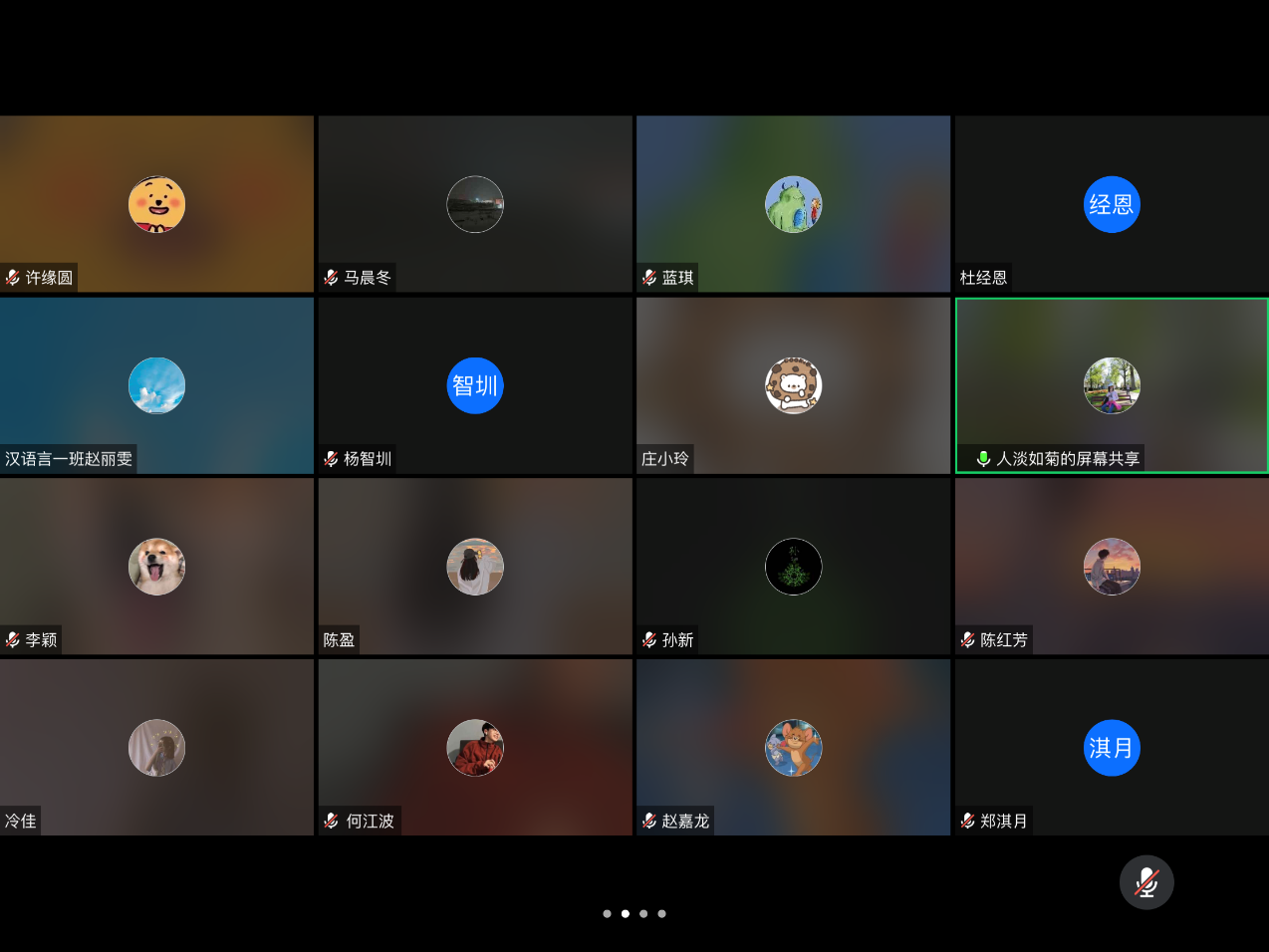Open 郑淇月's blue 淇月 avatar

pyautogui.click(x=1111, y=748)
